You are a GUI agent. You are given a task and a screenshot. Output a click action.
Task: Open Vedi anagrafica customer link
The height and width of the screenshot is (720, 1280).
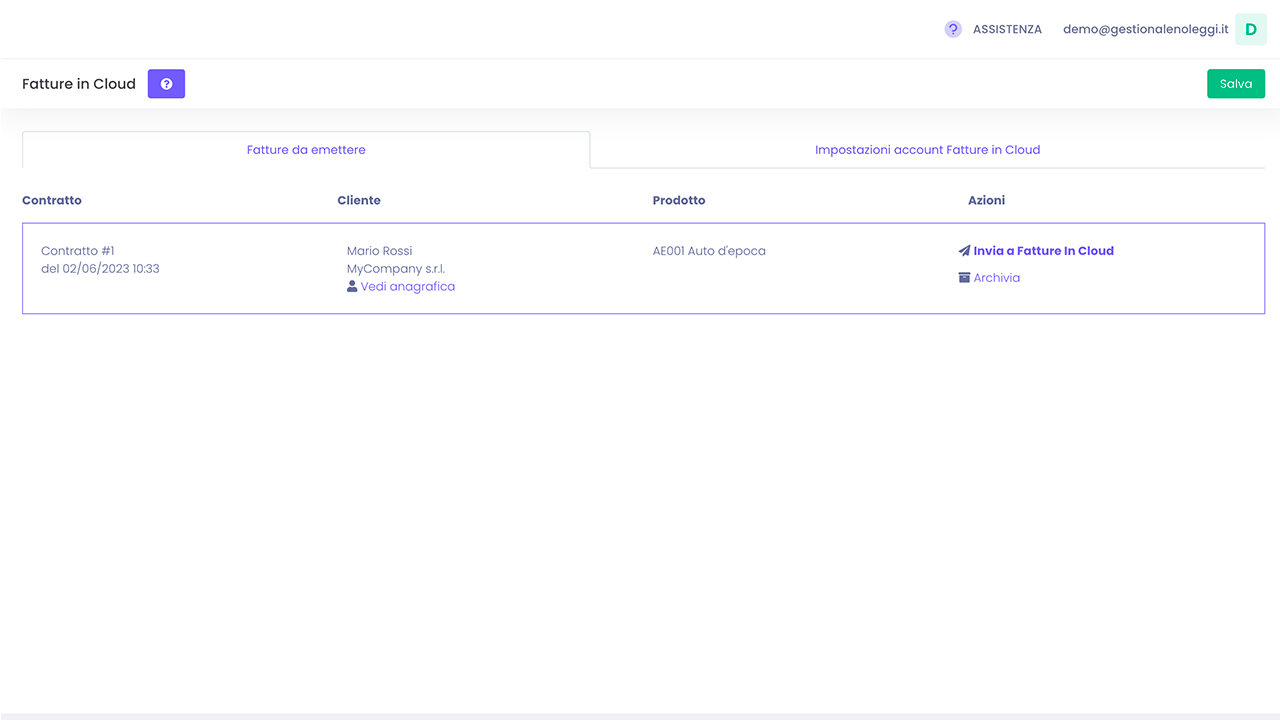408,287
